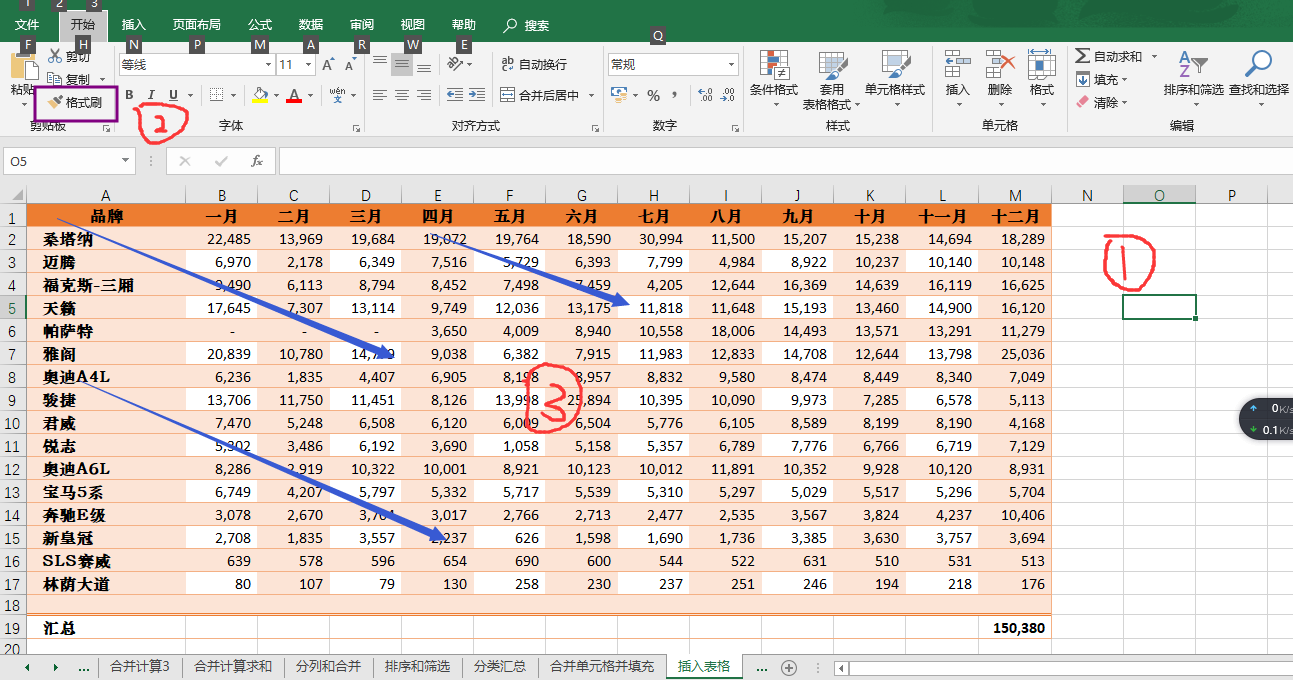Click the decrease decimal icon
This screenshot has height=680, width=1293.
[729, 95]
